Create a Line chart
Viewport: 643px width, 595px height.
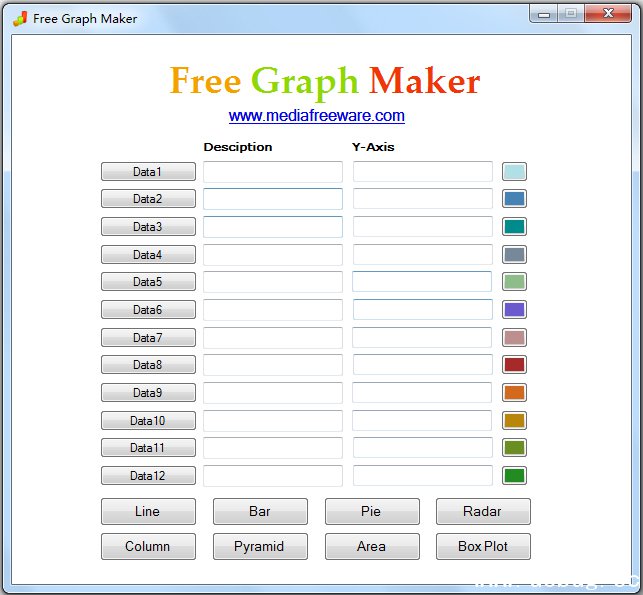coord(147,512)
